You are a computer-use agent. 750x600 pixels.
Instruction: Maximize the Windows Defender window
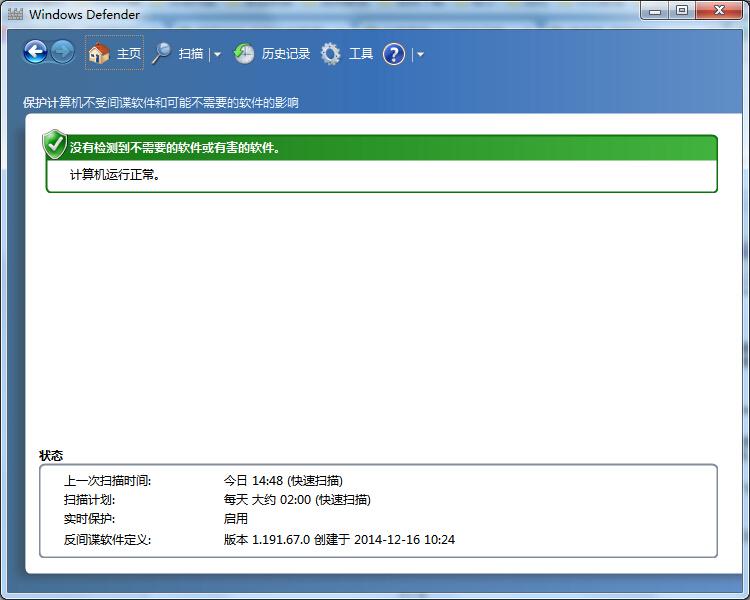pos(682,11)
